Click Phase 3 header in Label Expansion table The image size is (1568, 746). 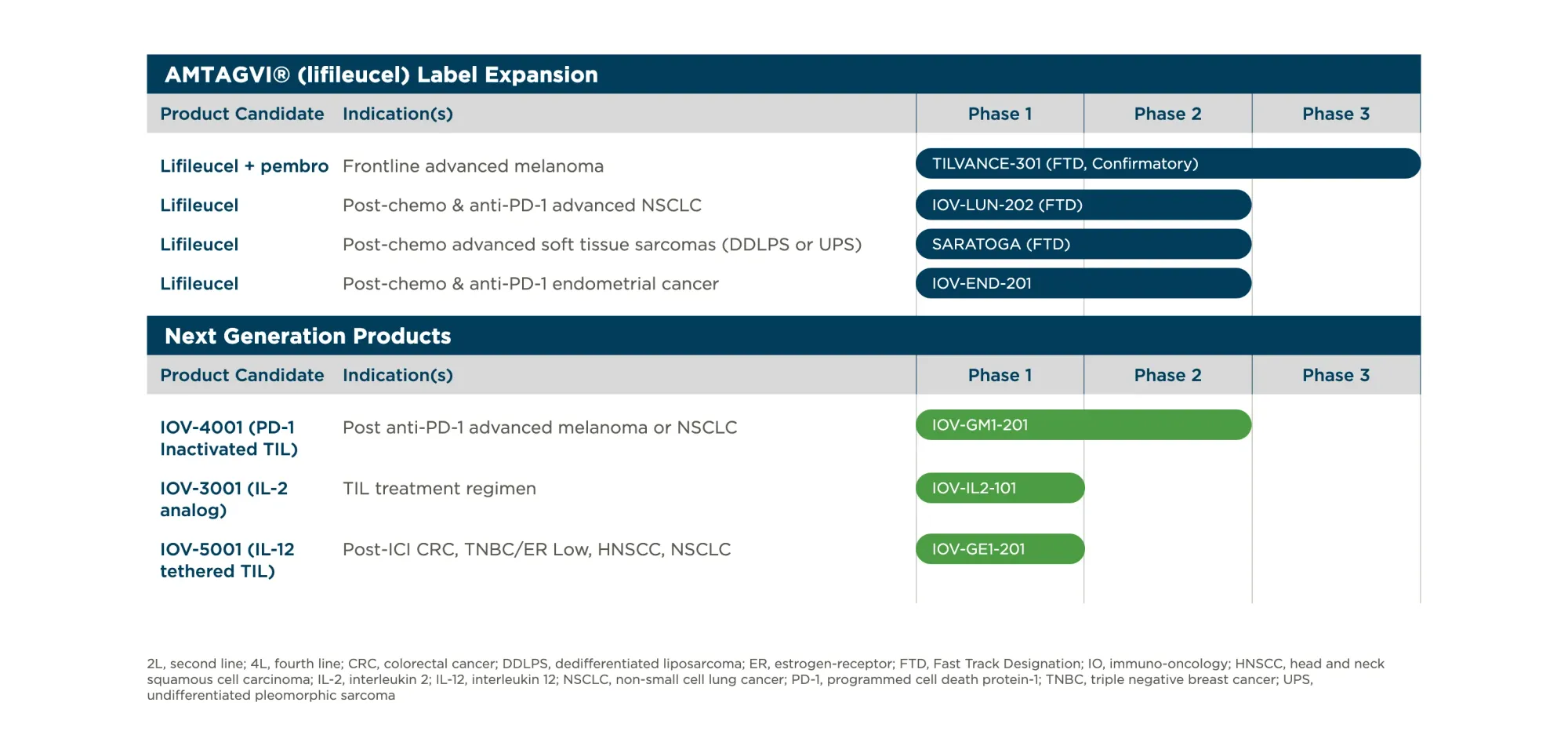click(x=1336, y=114)
